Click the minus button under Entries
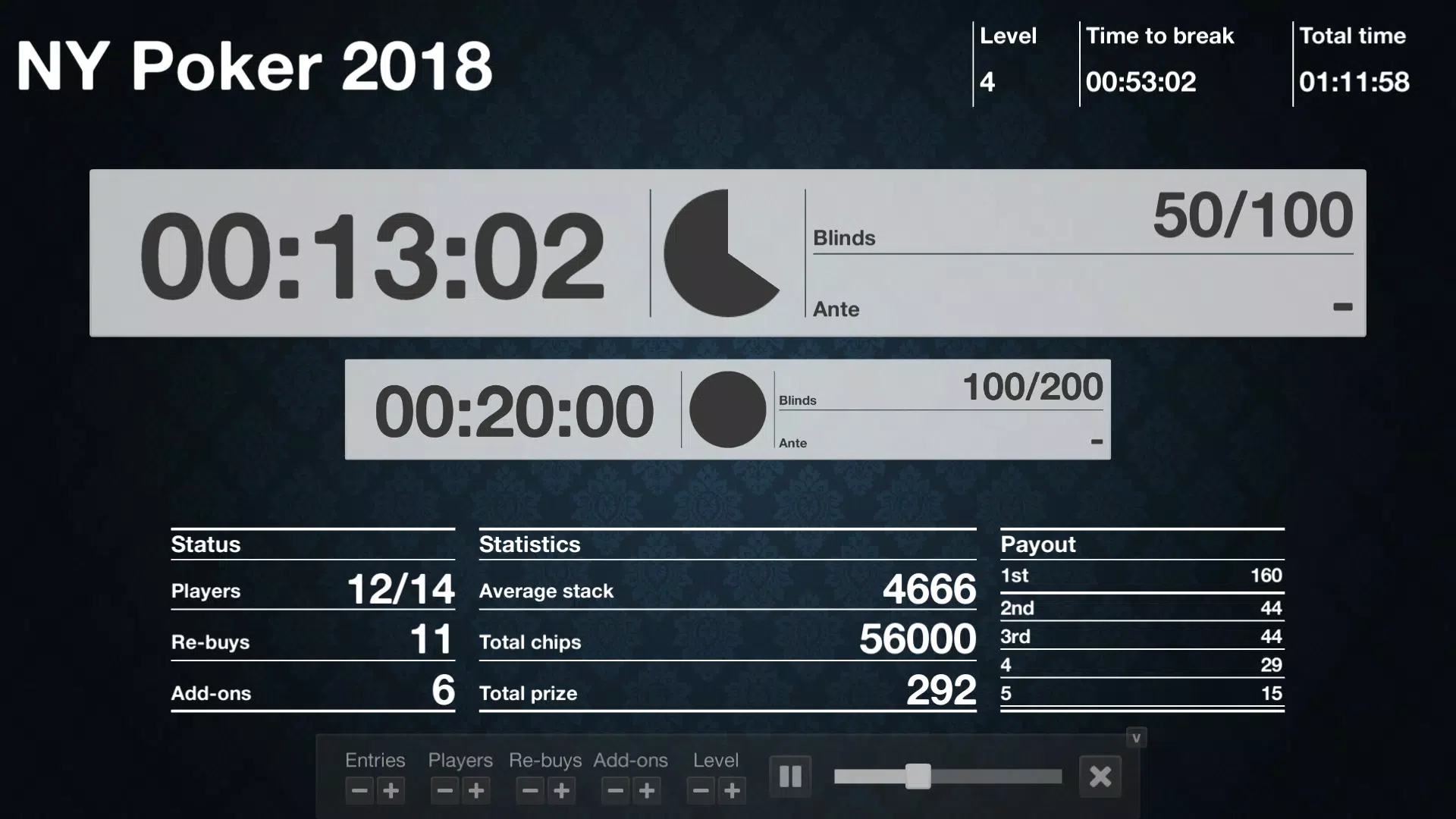Screen dimensions: 1456x819 point(359,790)
